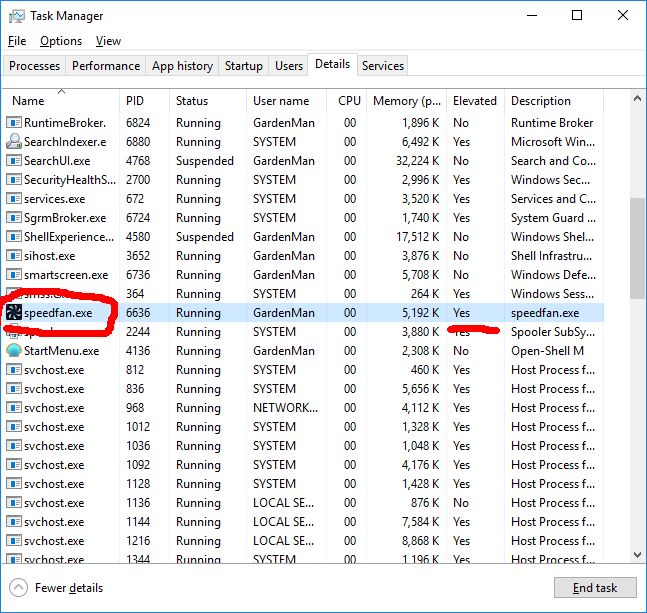This screenshot has height=613, width=647.
Task: Click the ShellExperience... process icon
Action: click(x=14, y=236)
